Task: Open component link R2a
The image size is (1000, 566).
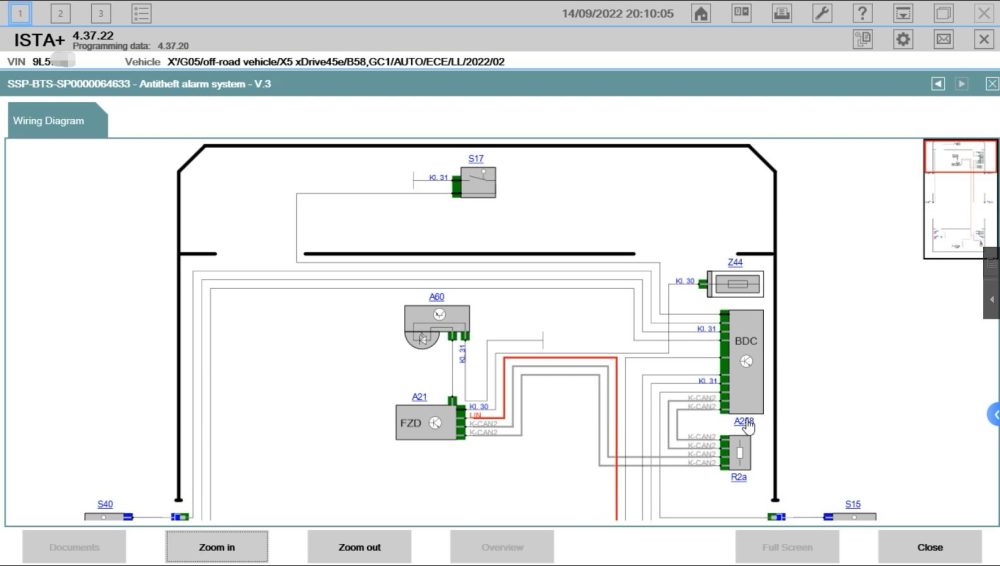Action: pos(739,477)
